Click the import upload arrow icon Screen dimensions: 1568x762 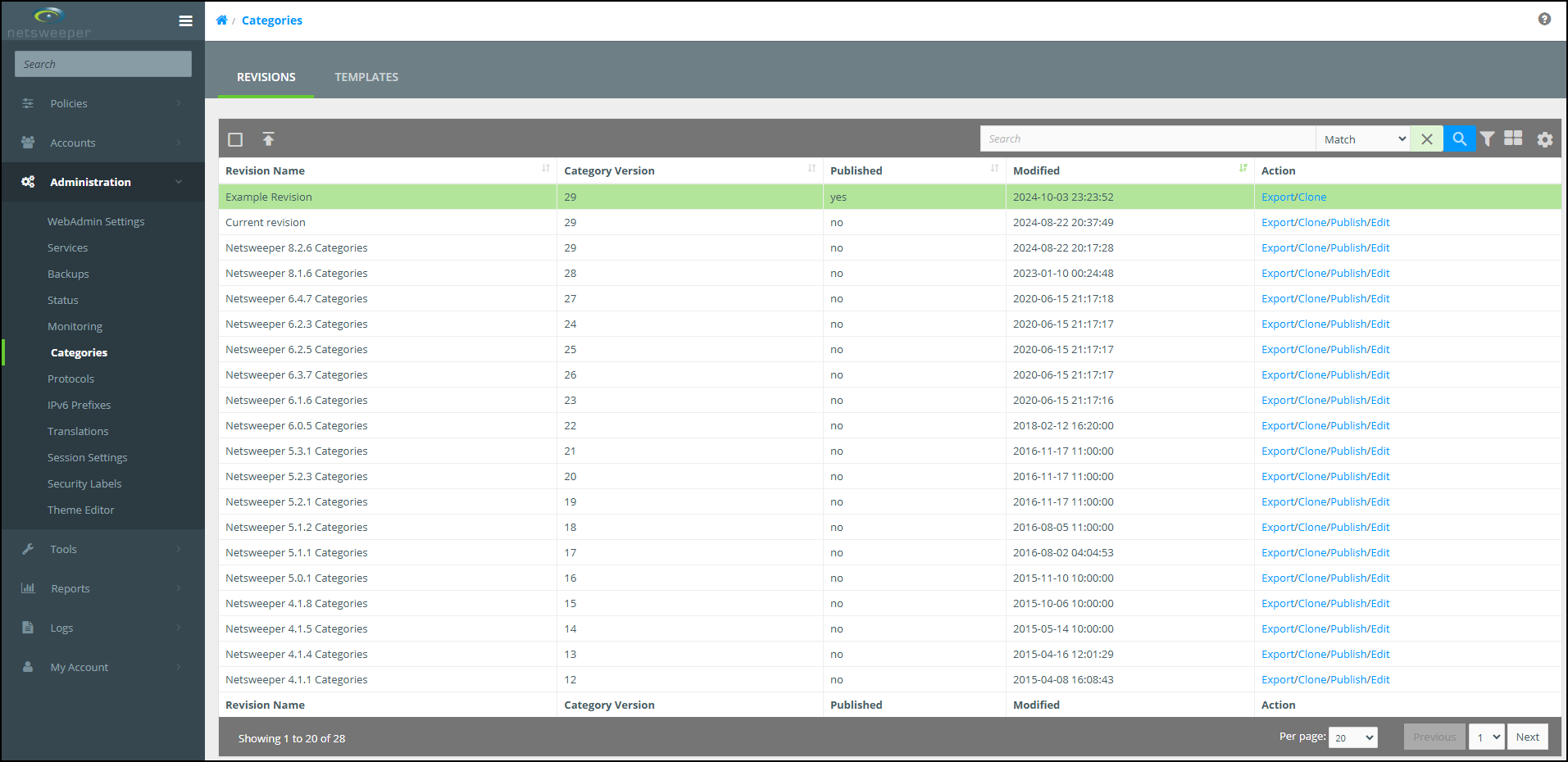[268, 139]
